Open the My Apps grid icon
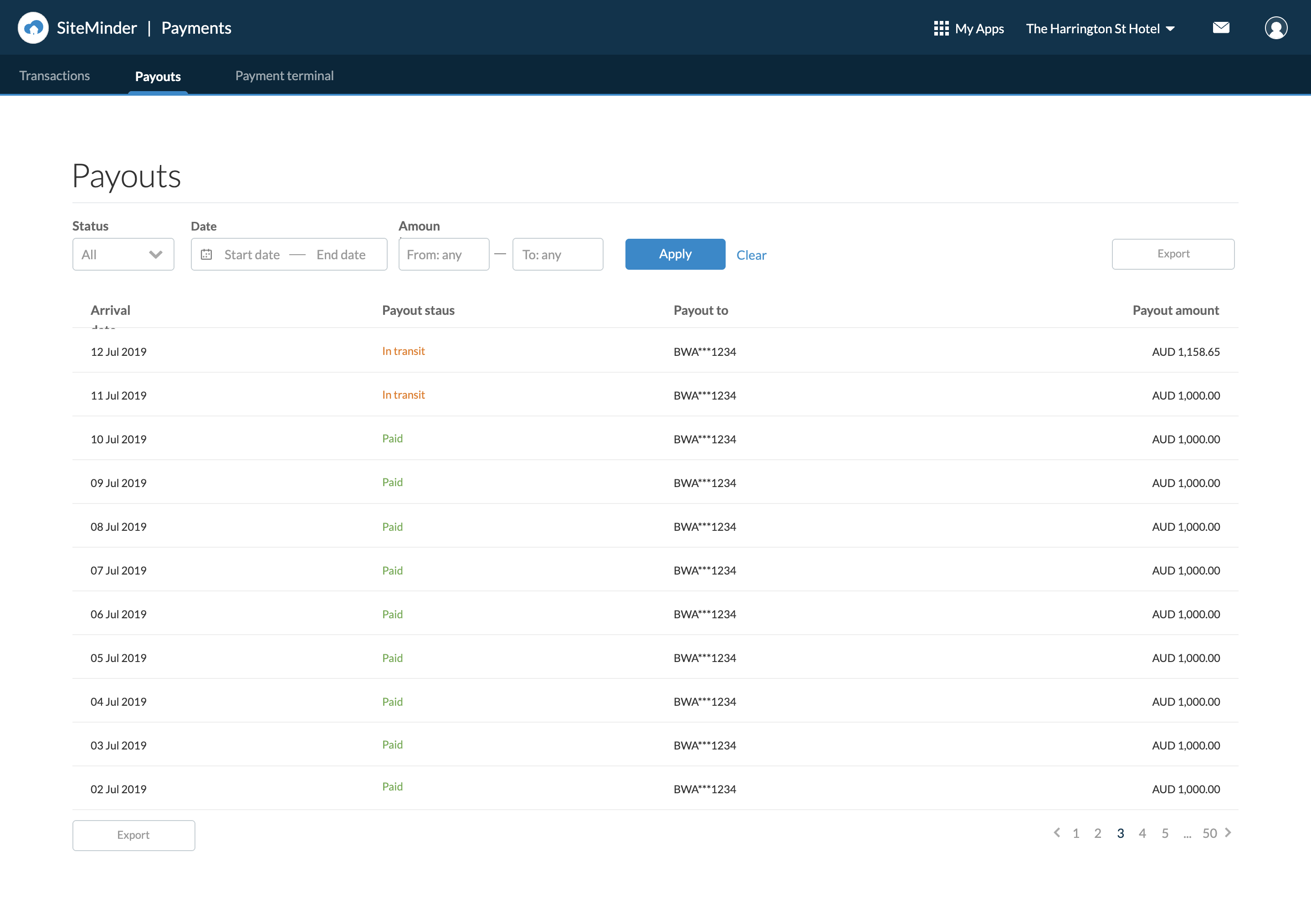The height and width of the screenshot is (924, 1311). [x=941, y=28]
